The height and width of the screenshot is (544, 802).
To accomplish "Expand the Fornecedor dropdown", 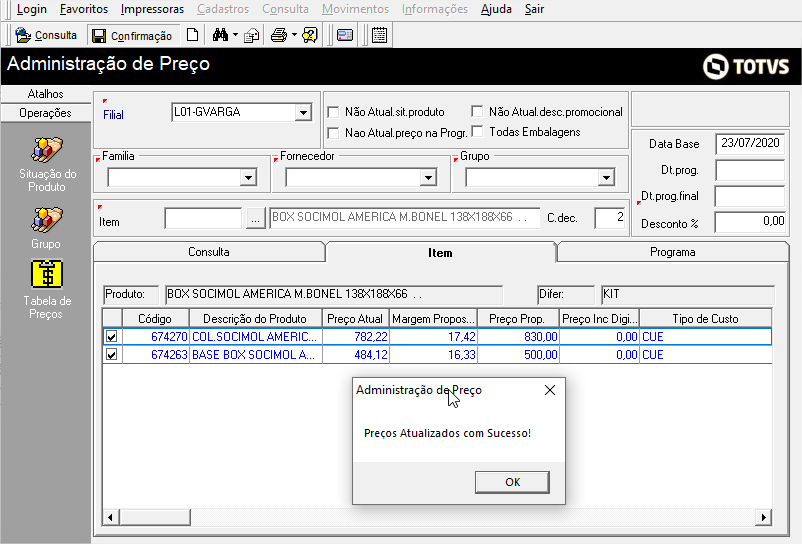I will coord(428,177).
